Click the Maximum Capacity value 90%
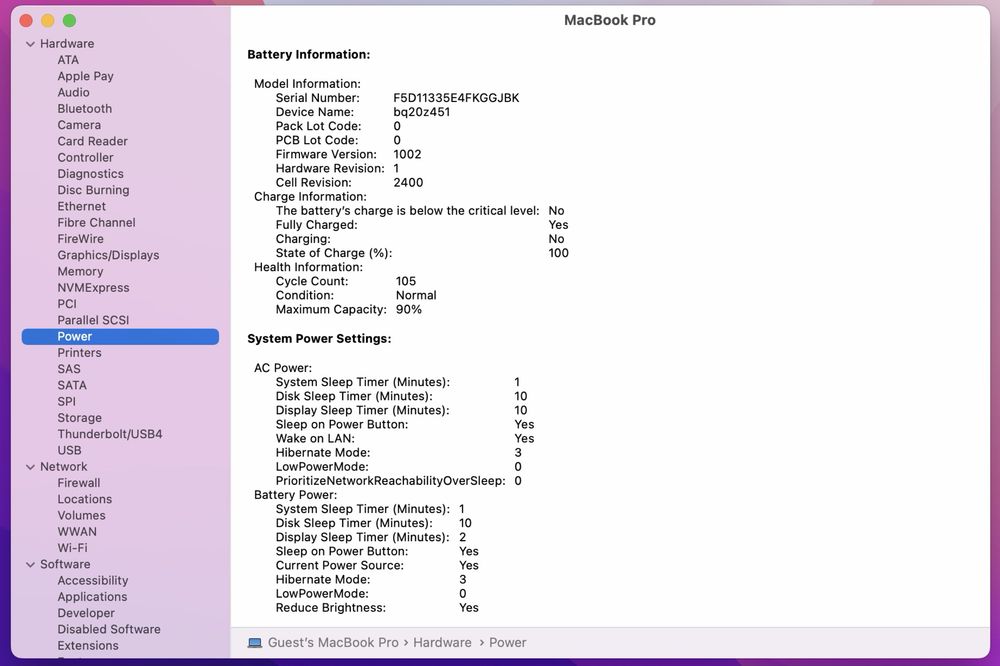 pyautogui.click(x=408, y=309)
